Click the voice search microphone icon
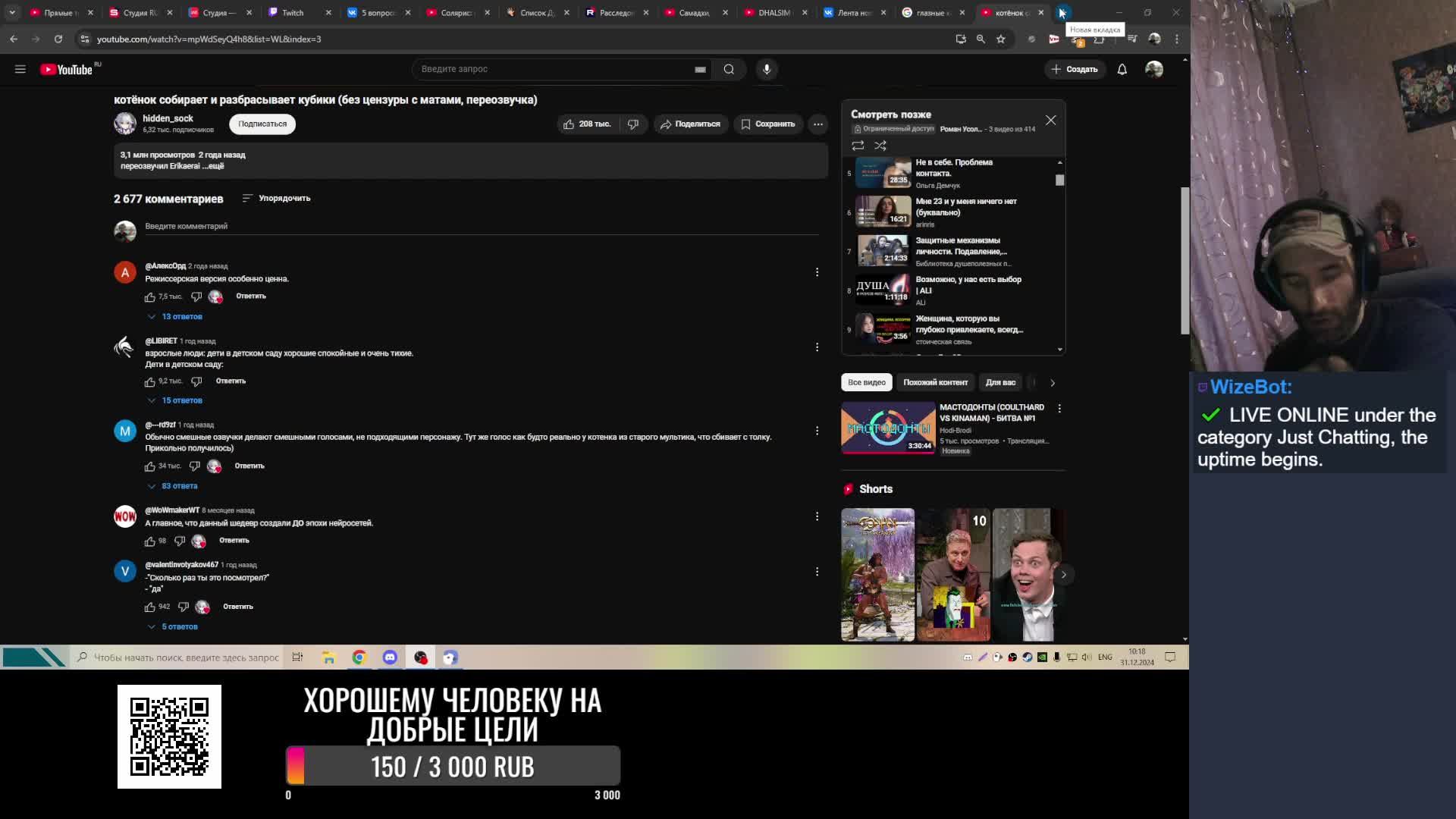Viewport: 1456px width, 819px height. (767, 69)
